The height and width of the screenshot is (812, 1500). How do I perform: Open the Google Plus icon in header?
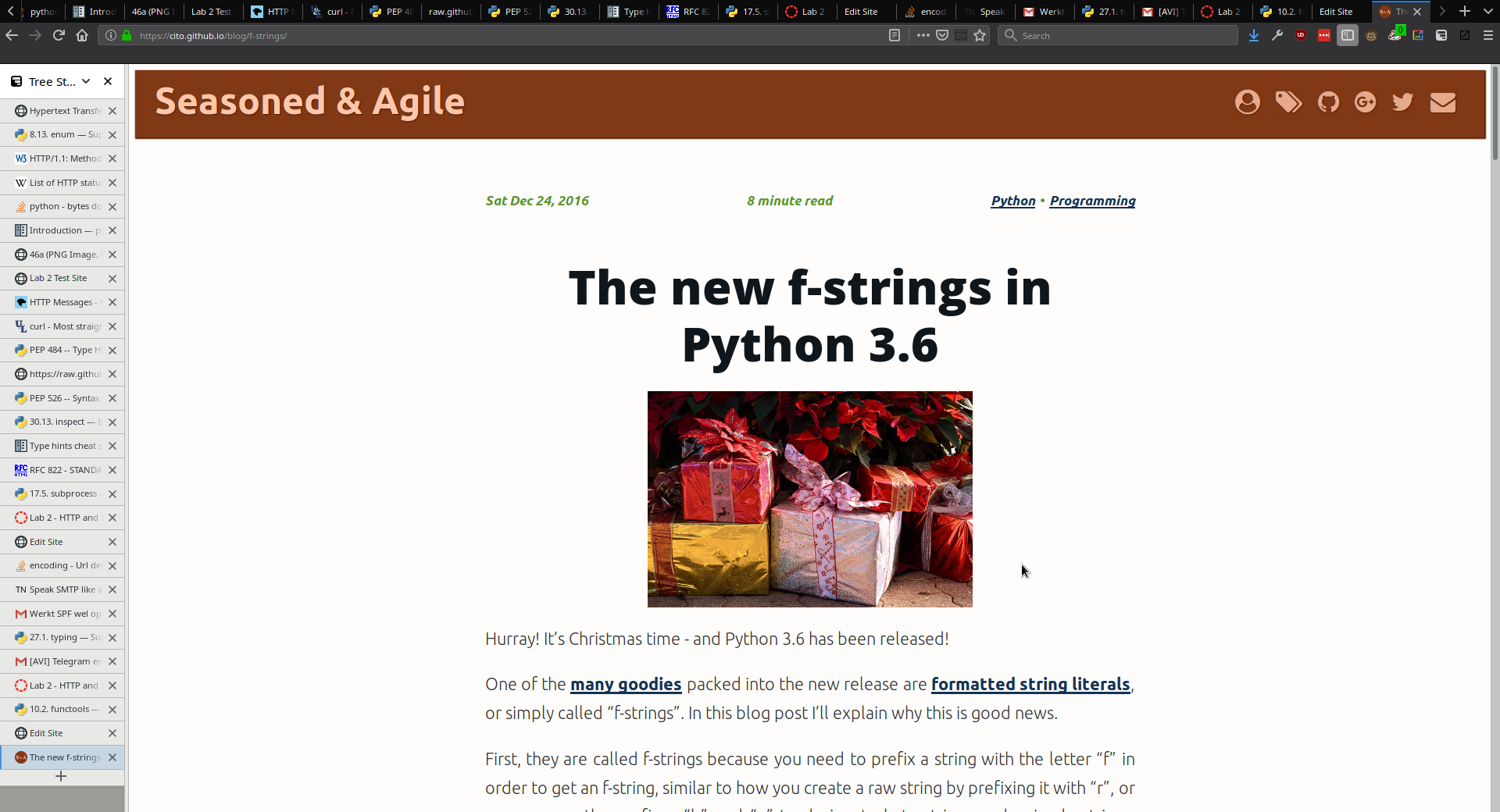[x=1365, y=102]
